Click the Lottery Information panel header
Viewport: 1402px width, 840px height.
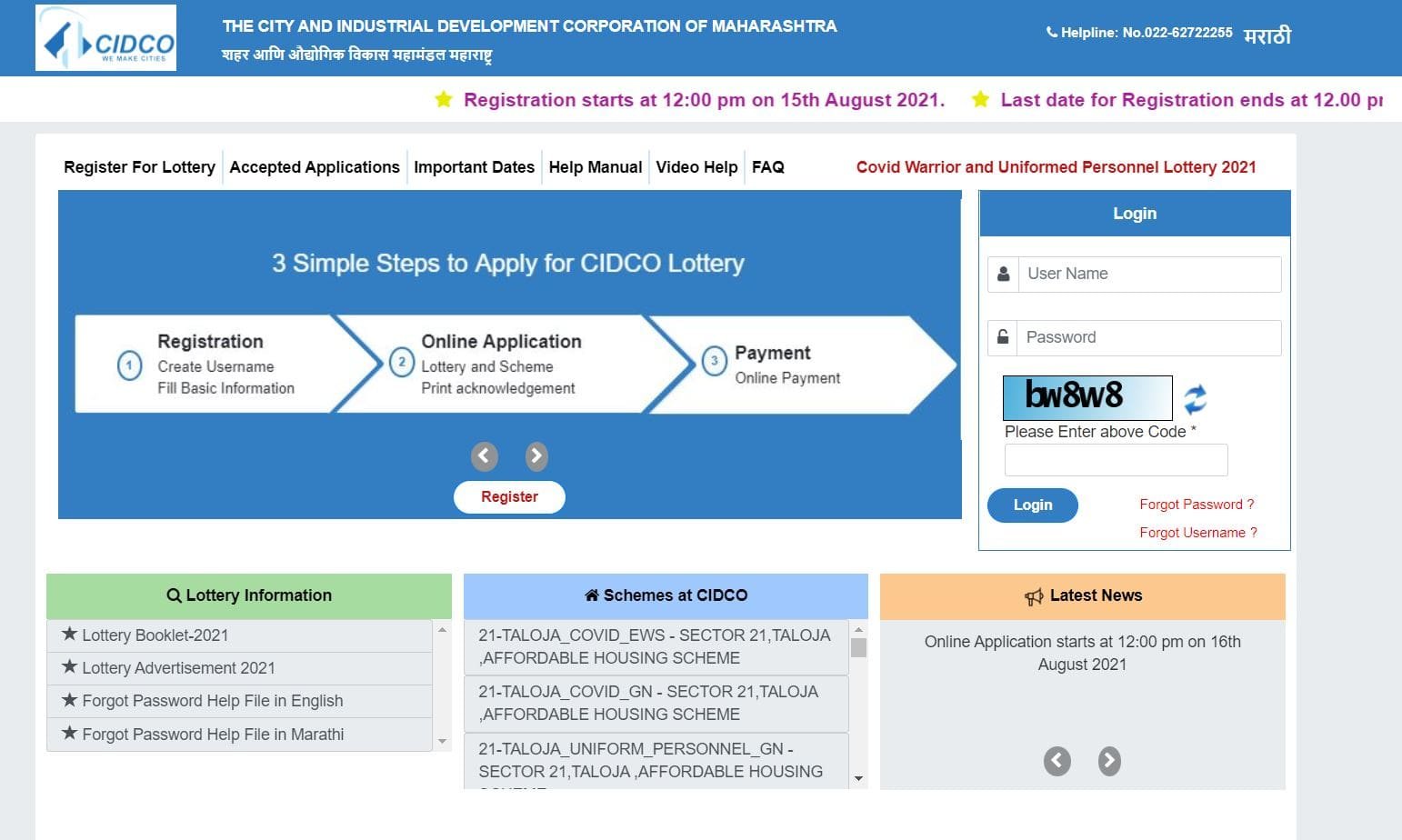249,595
